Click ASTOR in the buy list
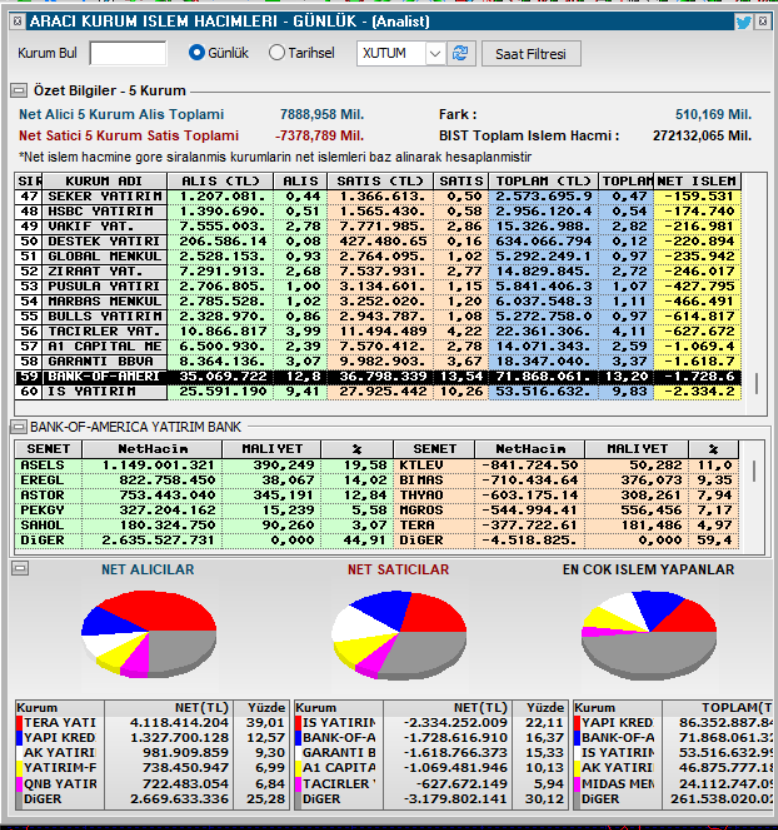Viewport: 778px width, 830px height. pyautogui.click(x=42, y=495)
